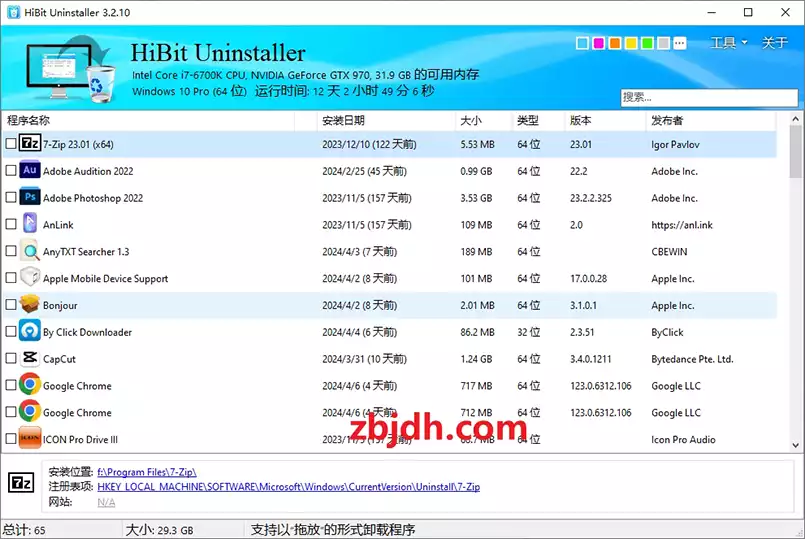Sort by 类型 column header
805x539 pixels.
click(538, 121)
